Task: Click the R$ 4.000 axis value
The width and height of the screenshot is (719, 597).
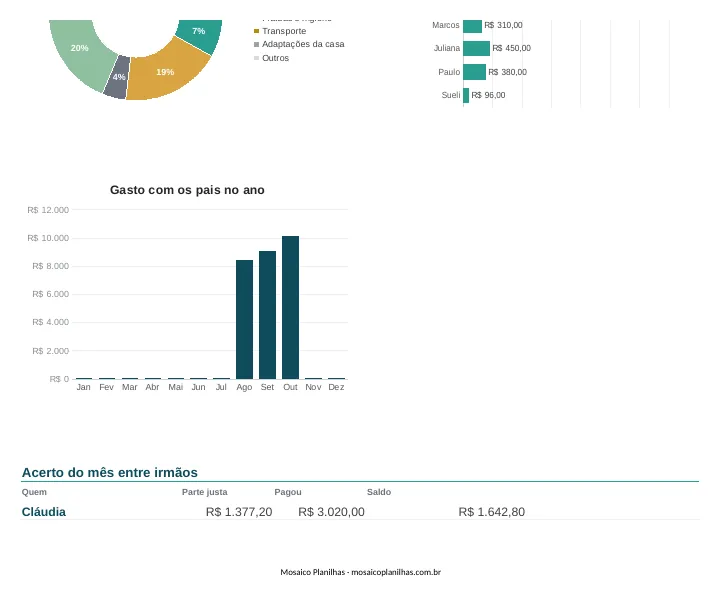Action: pyautogui.click(x=50, y=322)
